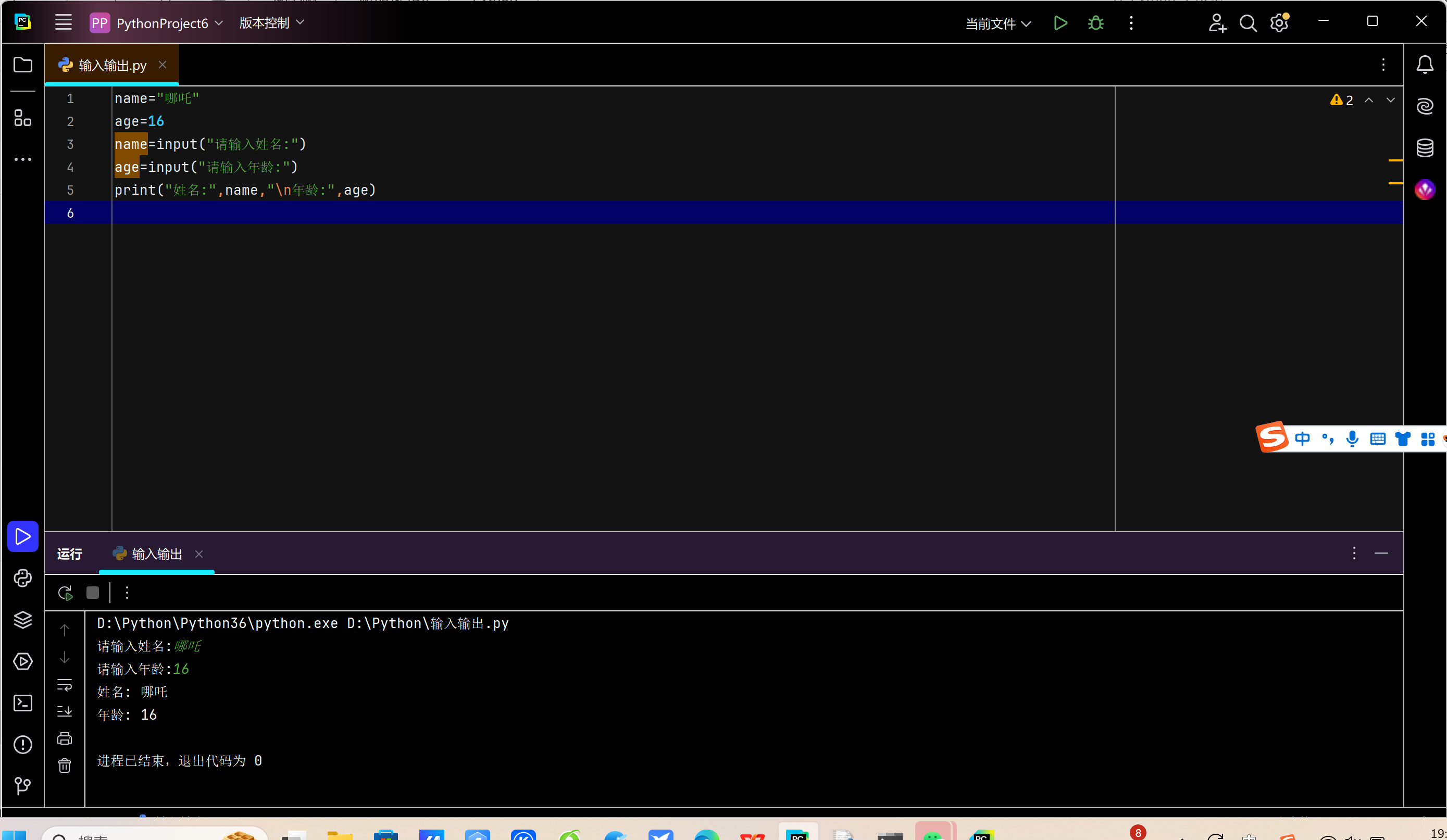Start debugging with the bug icon

(1095, 23)
